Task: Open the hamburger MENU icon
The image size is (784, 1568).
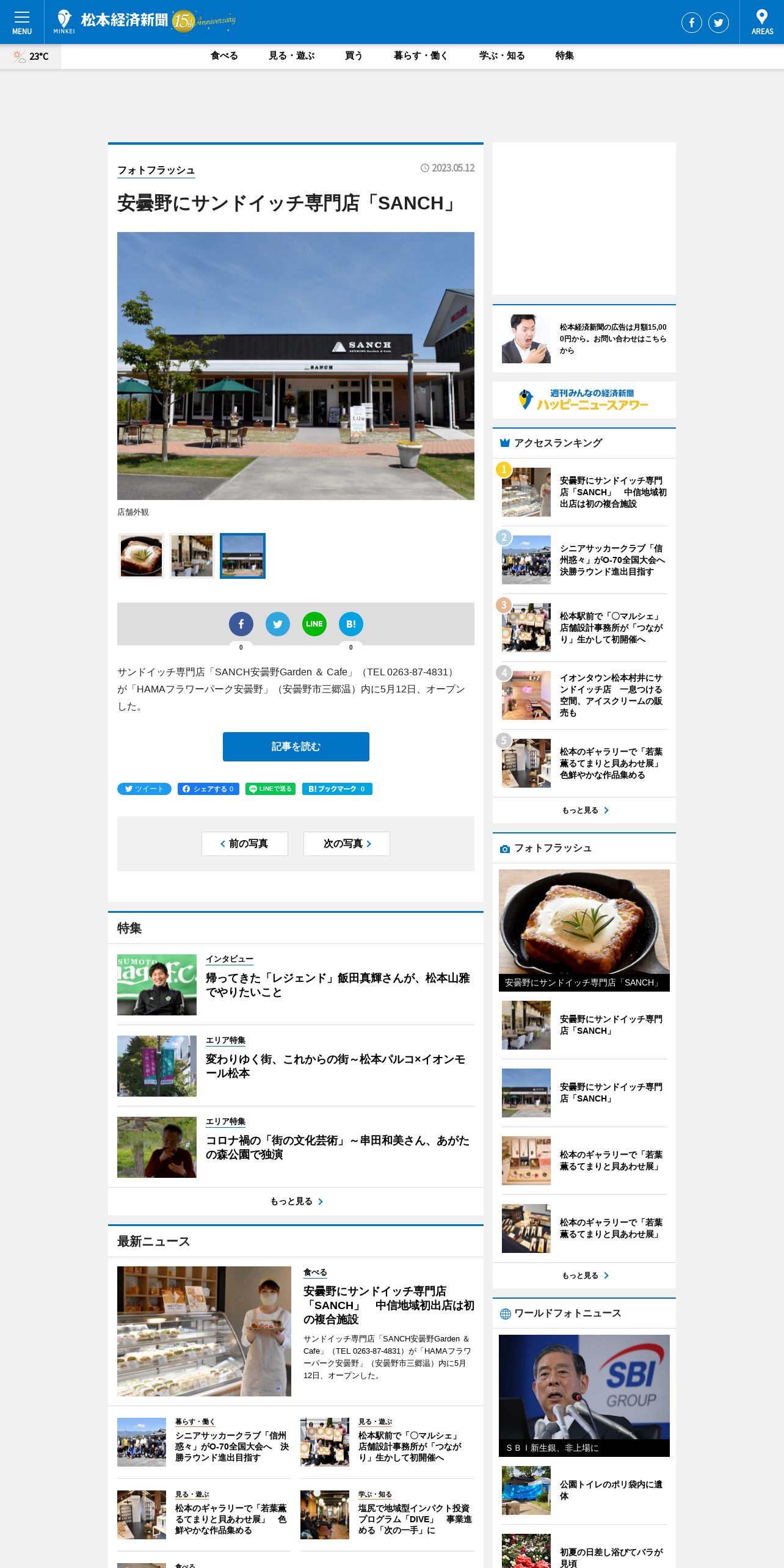Action: pos(22,22)
